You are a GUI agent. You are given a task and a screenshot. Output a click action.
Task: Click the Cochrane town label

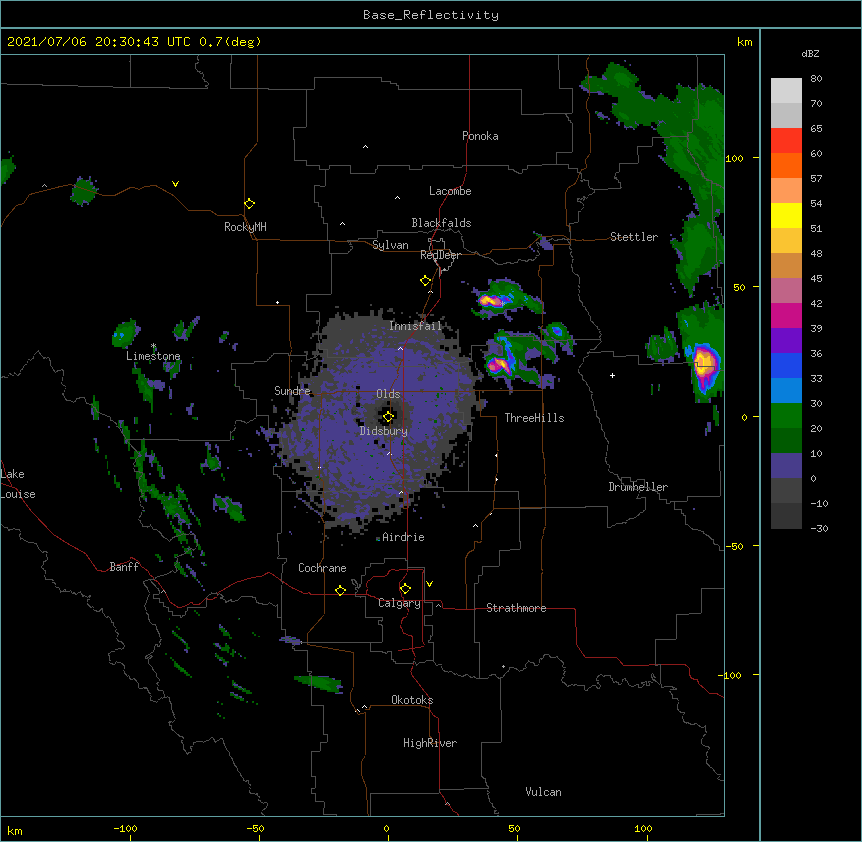[322, 568]
